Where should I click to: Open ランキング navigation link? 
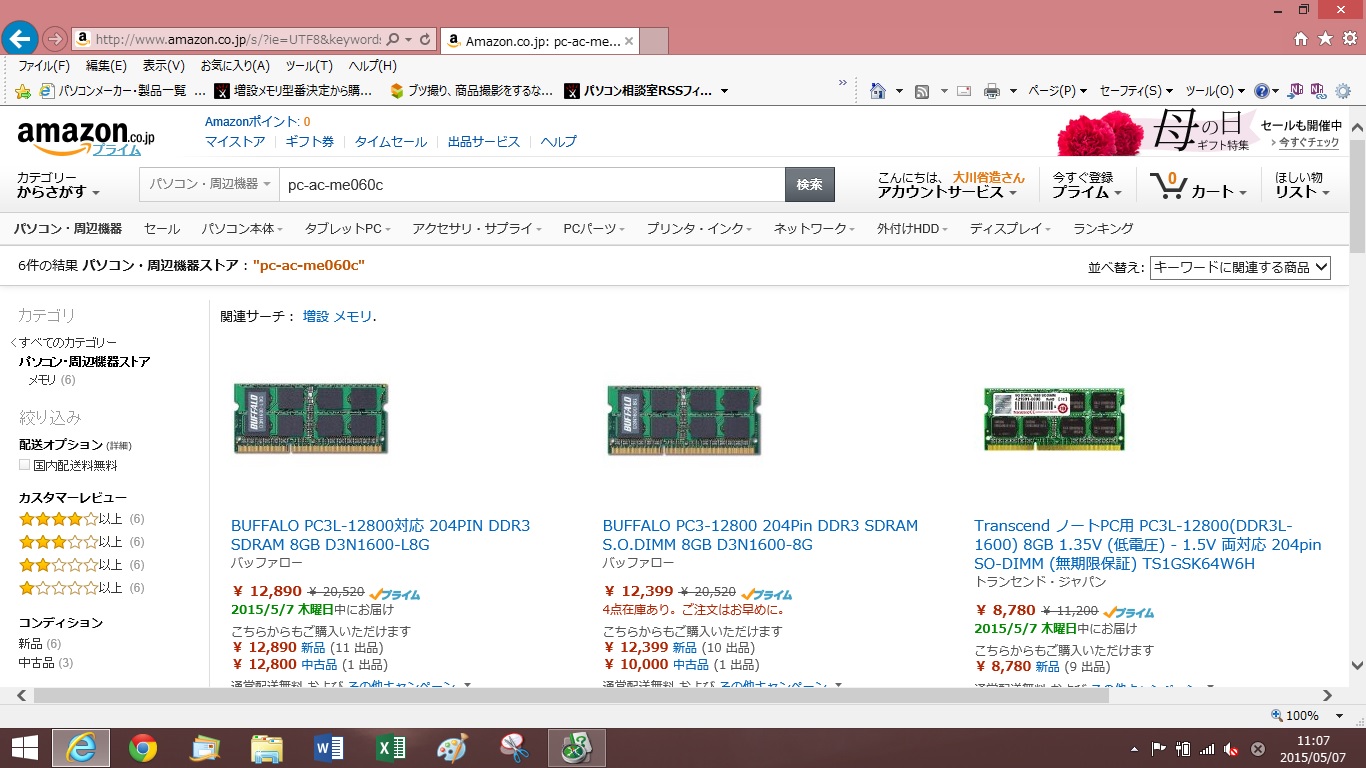click(1103, 228)
